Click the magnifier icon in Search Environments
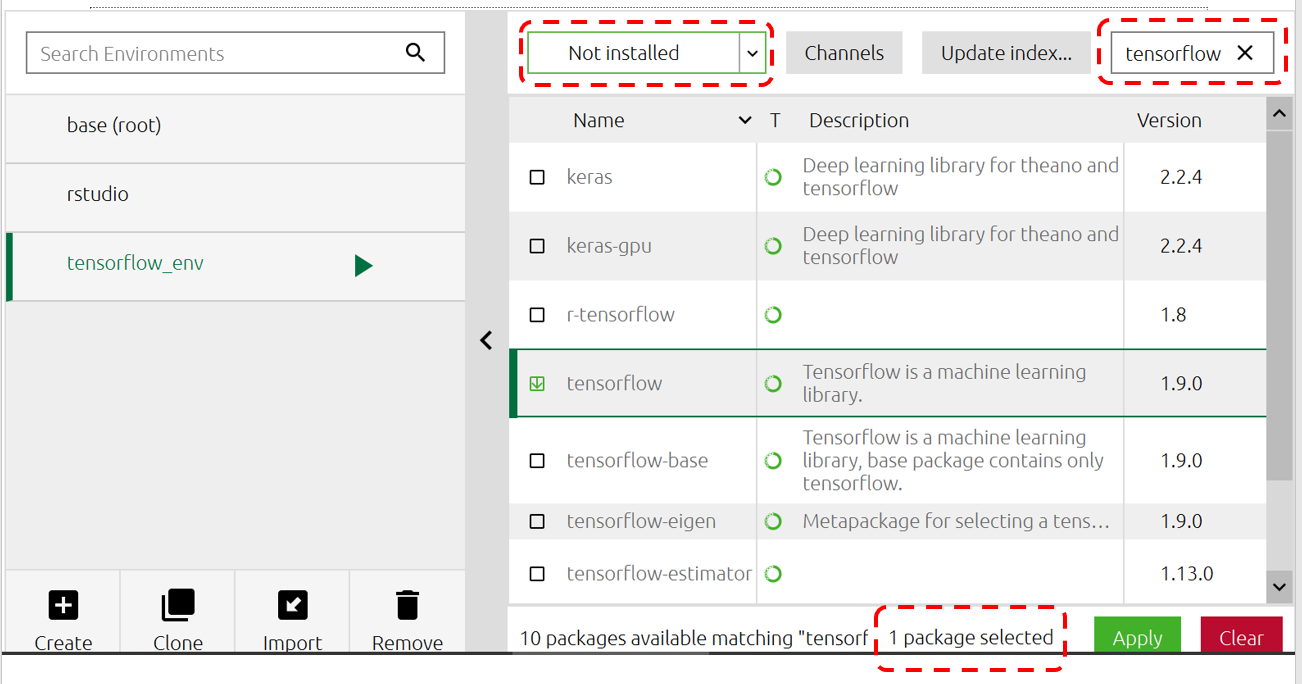1302x684 pixels. coord(416,53)
